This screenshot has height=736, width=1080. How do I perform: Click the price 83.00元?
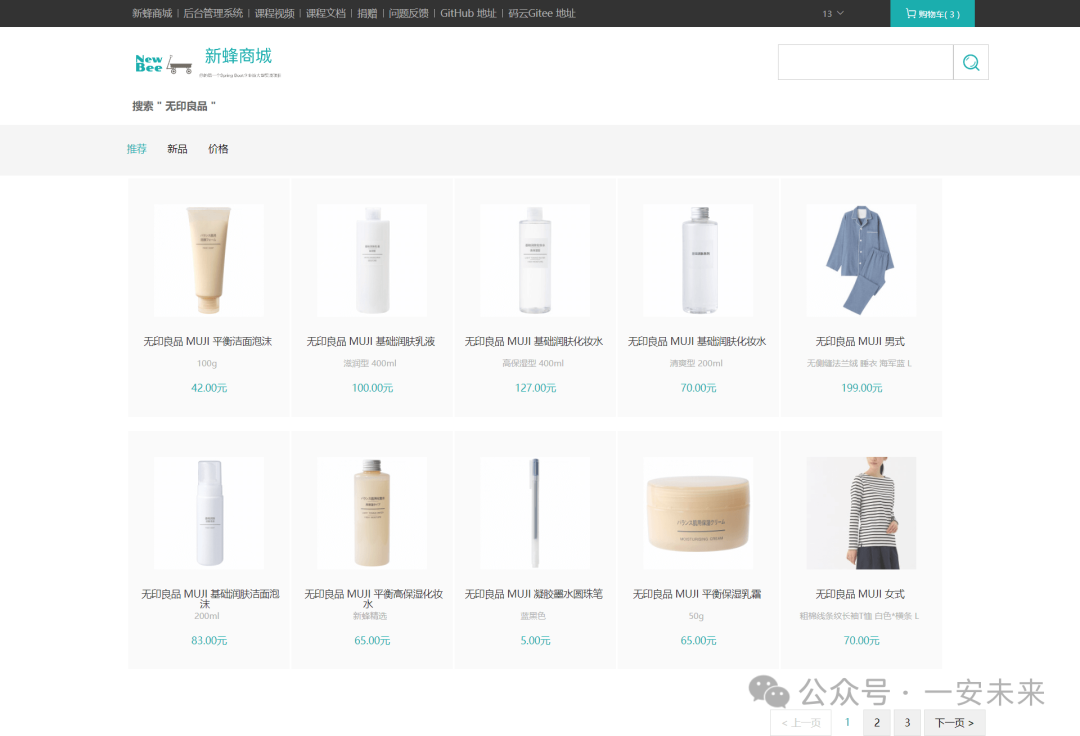pos(209,641)
